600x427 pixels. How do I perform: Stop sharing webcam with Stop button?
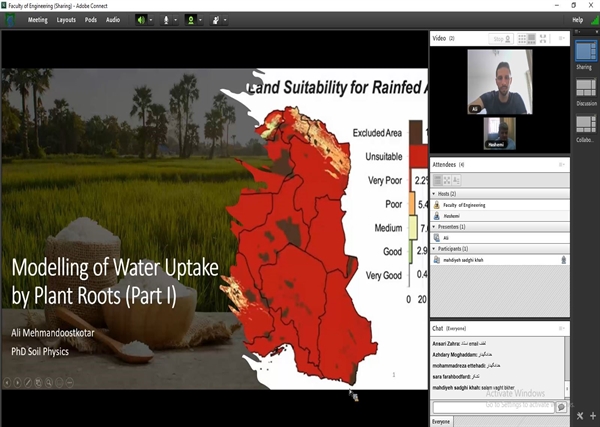[500, 38]
